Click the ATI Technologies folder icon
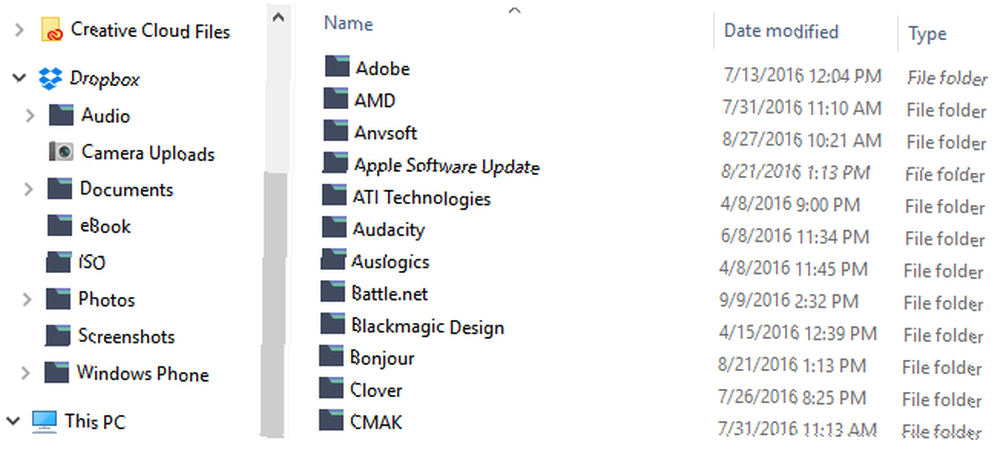This screenshot has width=1000, height=452. [x=334, y=195]
